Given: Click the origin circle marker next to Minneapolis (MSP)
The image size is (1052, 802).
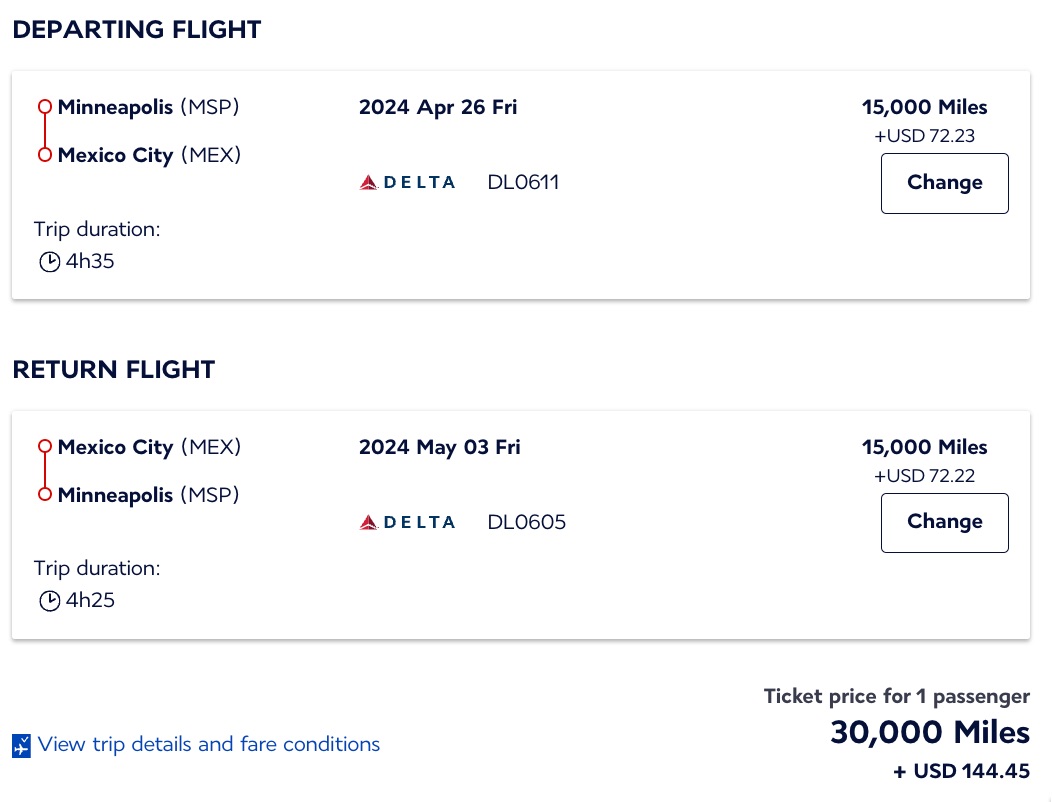Looking at the screenshot, I should 43,107.
